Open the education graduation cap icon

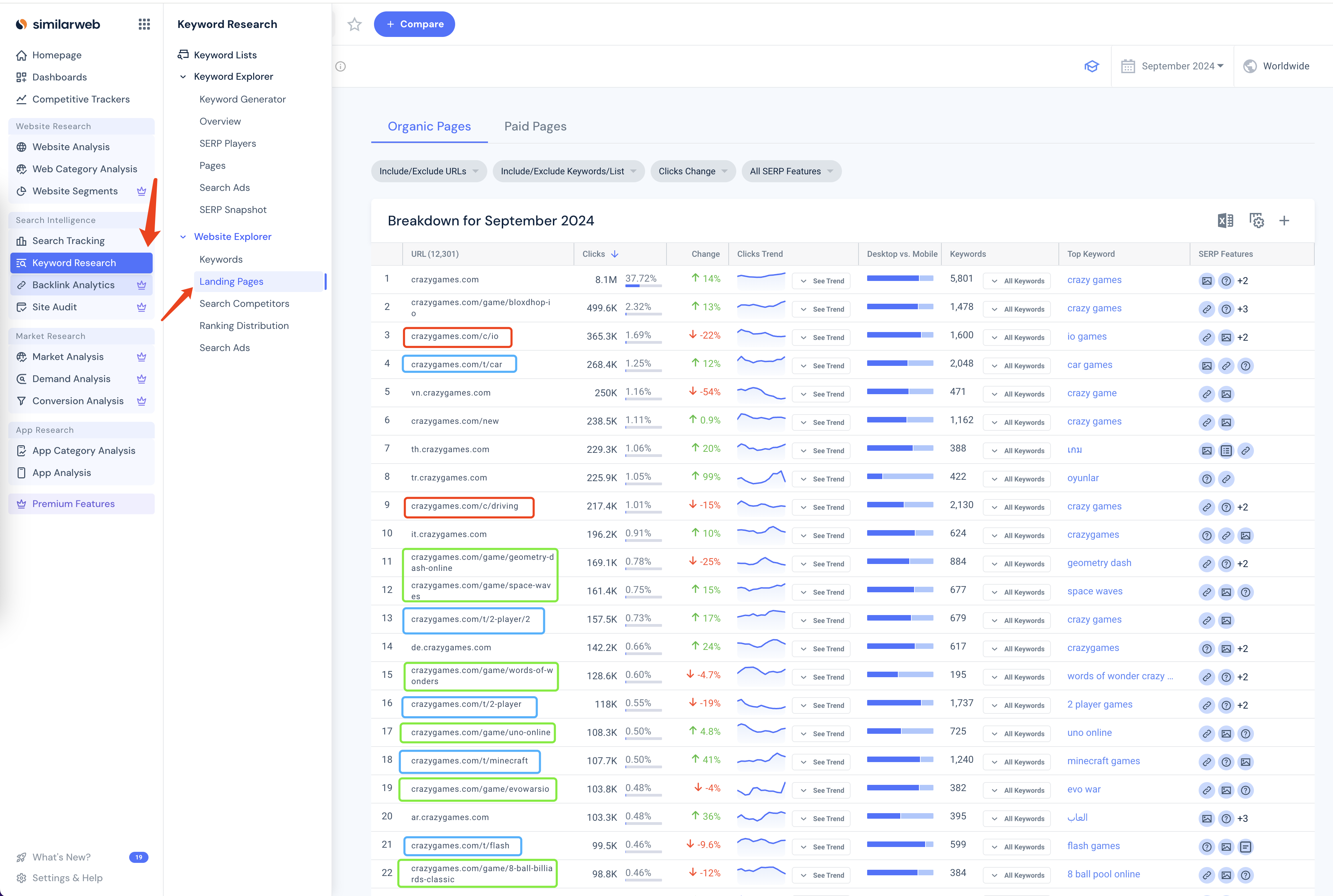(x=1092, y=66)
